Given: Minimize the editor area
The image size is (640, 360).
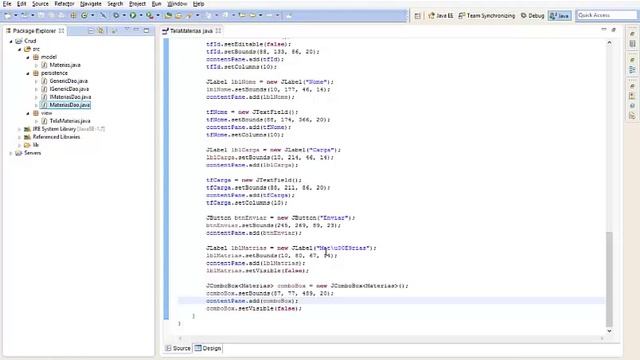Looking at the screenshot, I should [604, 30].
